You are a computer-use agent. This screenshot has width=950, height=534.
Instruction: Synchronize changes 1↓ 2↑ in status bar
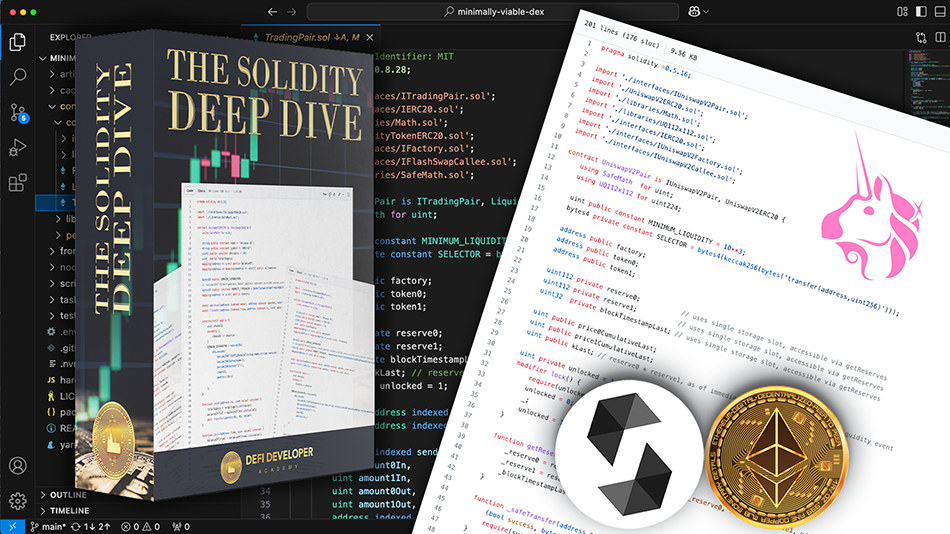coord(91,527)
